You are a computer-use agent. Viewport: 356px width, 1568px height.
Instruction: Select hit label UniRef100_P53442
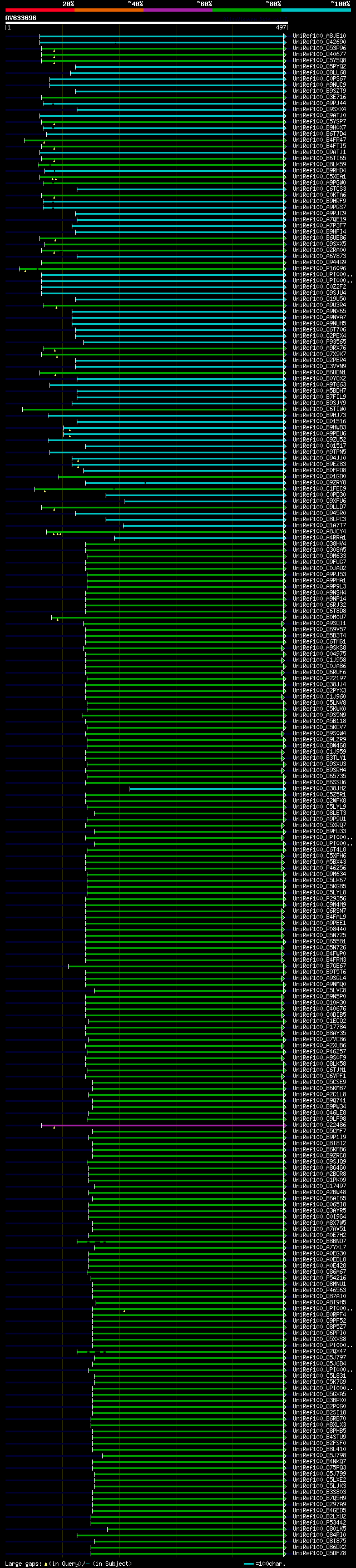pyautogui.click(x=319, y=1522)
